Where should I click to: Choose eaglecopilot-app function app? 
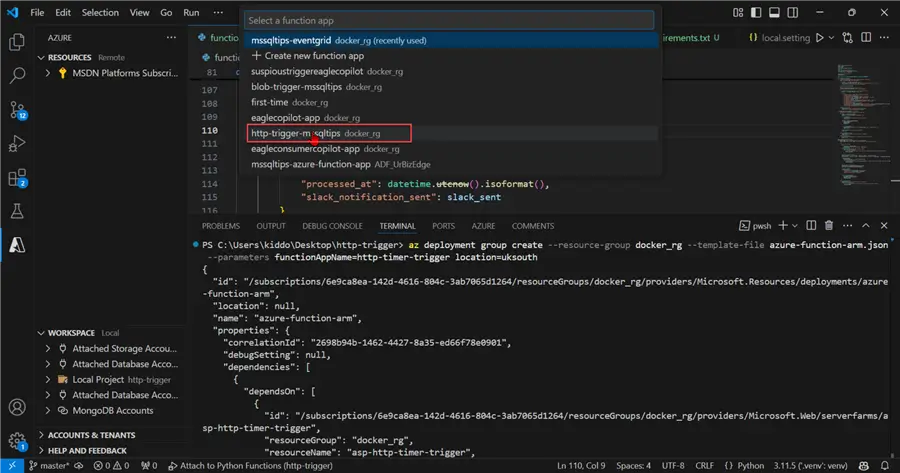(451, 118)
